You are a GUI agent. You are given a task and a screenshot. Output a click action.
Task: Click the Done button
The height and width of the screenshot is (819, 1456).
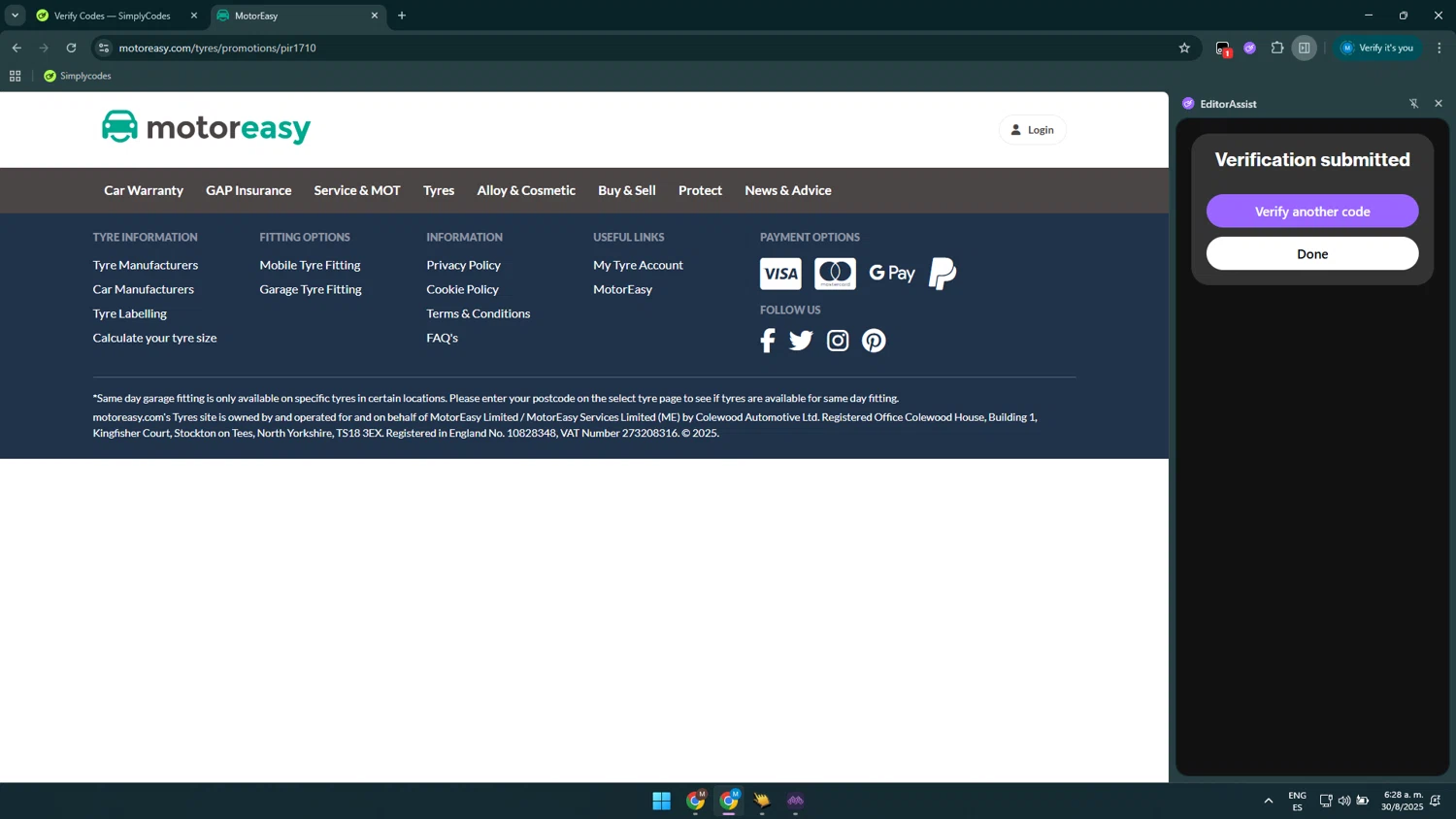[x=1312, y=254]
